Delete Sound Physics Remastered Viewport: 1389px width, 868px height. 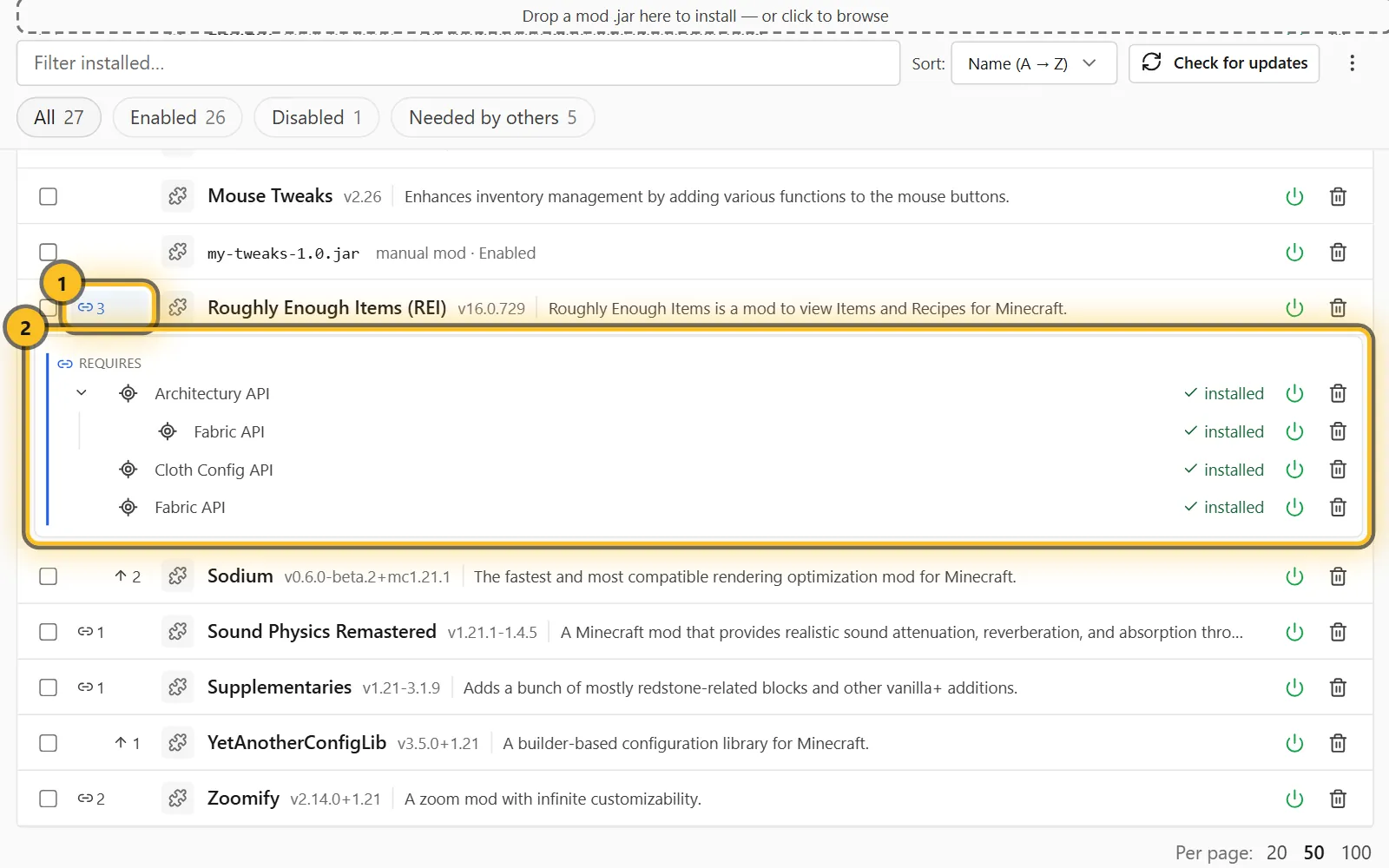point(1338,632)
